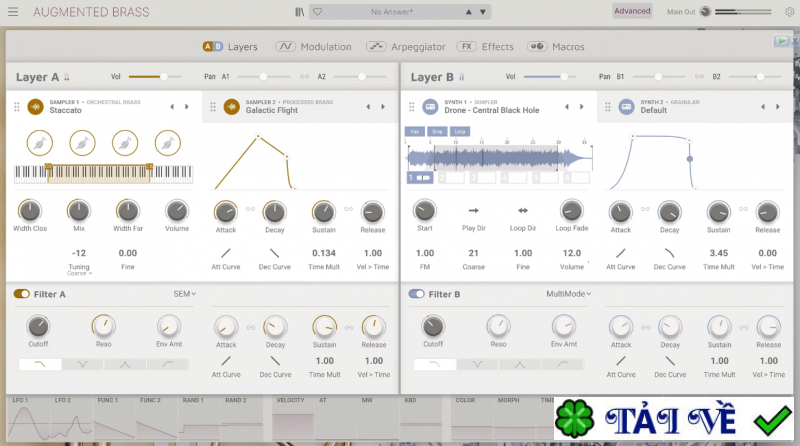800x446 pixels.
Task: Adjust Layer A Vol slider
Action: 155,77
